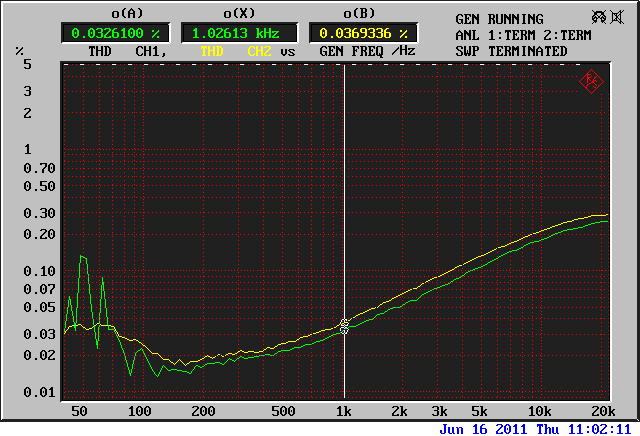Click the o(A) cursor label
Image resolution: width=640 pixels, height=436 pixels.
click(x=127, y=13)
